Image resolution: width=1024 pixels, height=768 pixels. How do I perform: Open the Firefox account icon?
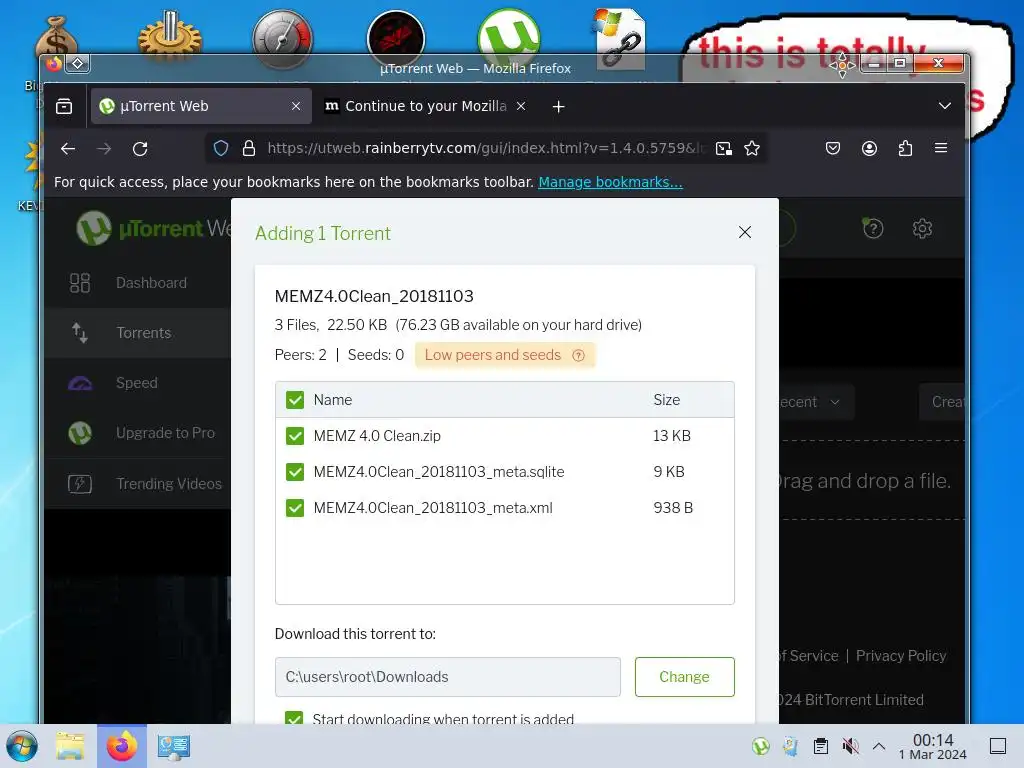(x=869, y=148)
